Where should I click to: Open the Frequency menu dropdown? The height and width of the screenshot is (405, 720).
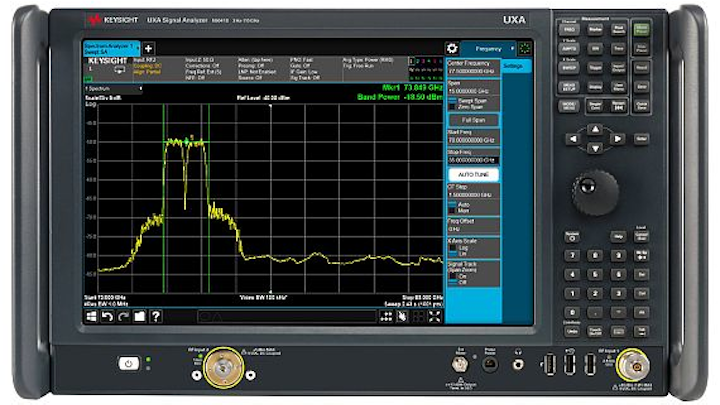[x=489, y=49]
